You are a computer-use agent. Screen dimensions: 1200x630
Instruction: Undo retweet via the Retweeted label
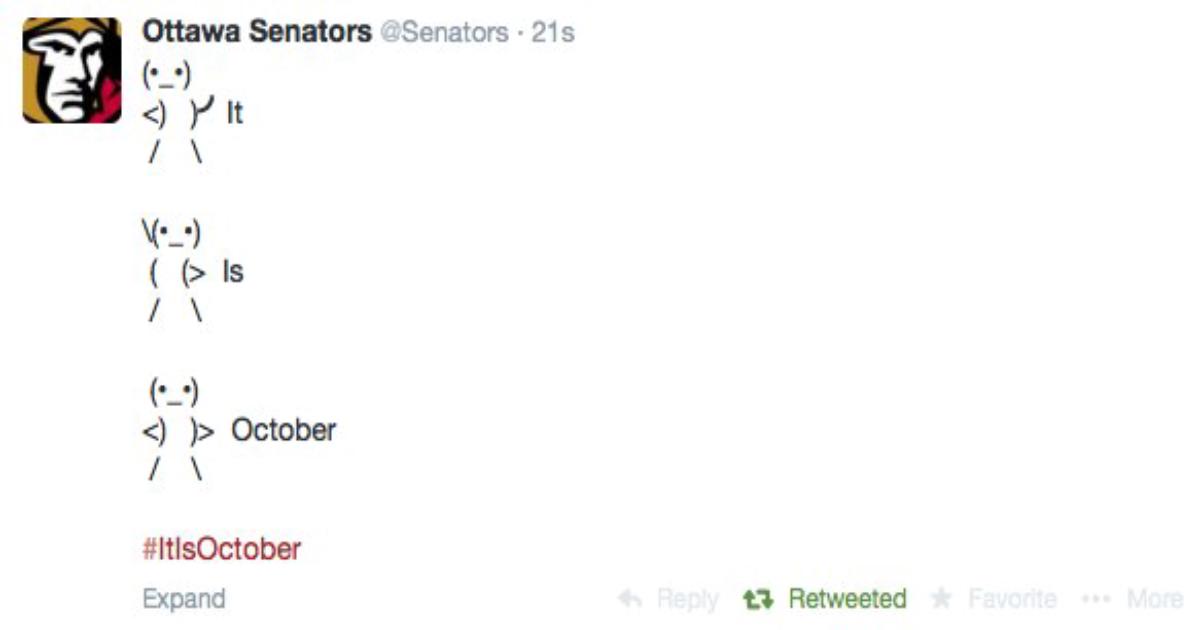click(847, 599)
